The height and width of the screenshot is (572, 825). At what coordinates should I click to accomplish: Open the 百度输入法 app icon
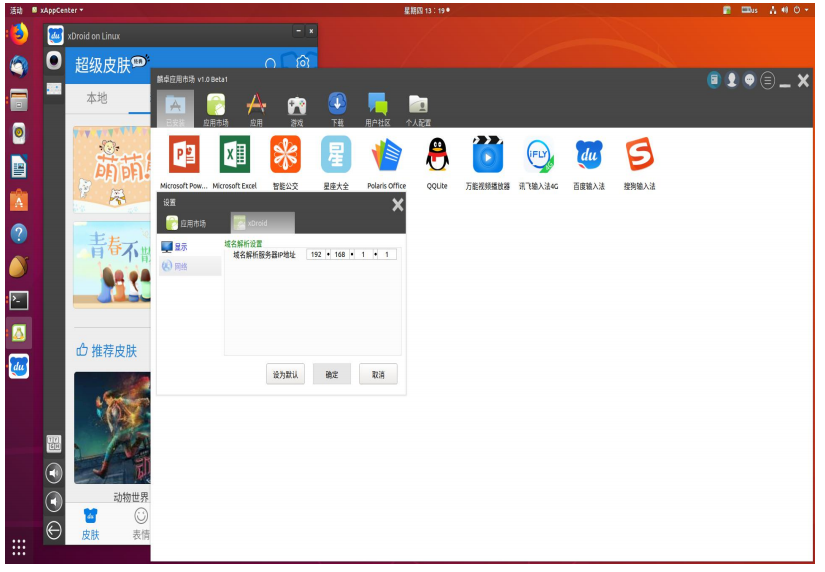pyautogui.click(x=589, y=154)
